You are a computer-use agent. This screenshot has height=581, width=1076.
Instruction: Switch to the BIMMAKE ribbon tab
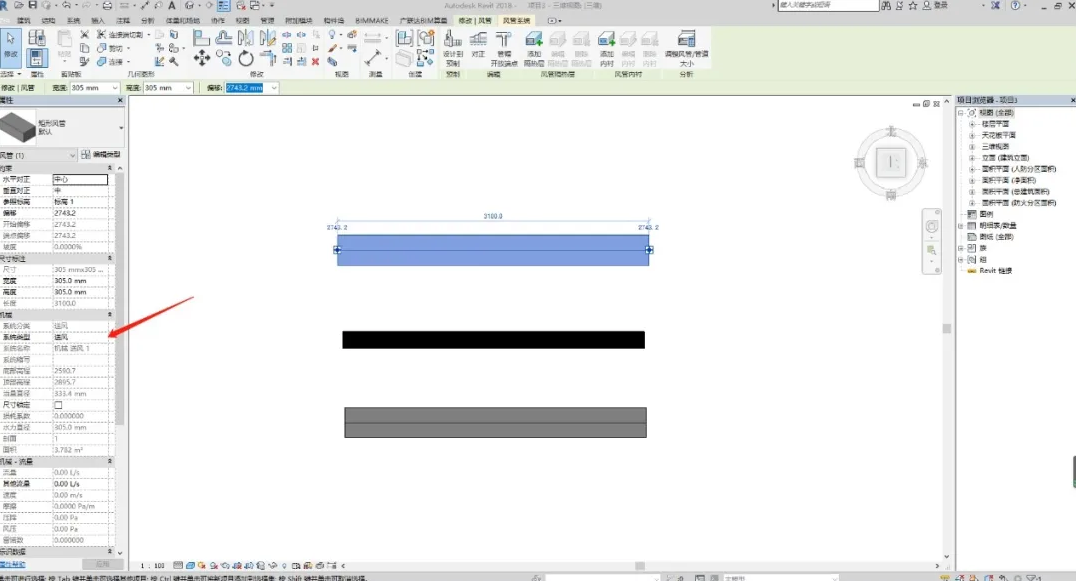point(372,21)
